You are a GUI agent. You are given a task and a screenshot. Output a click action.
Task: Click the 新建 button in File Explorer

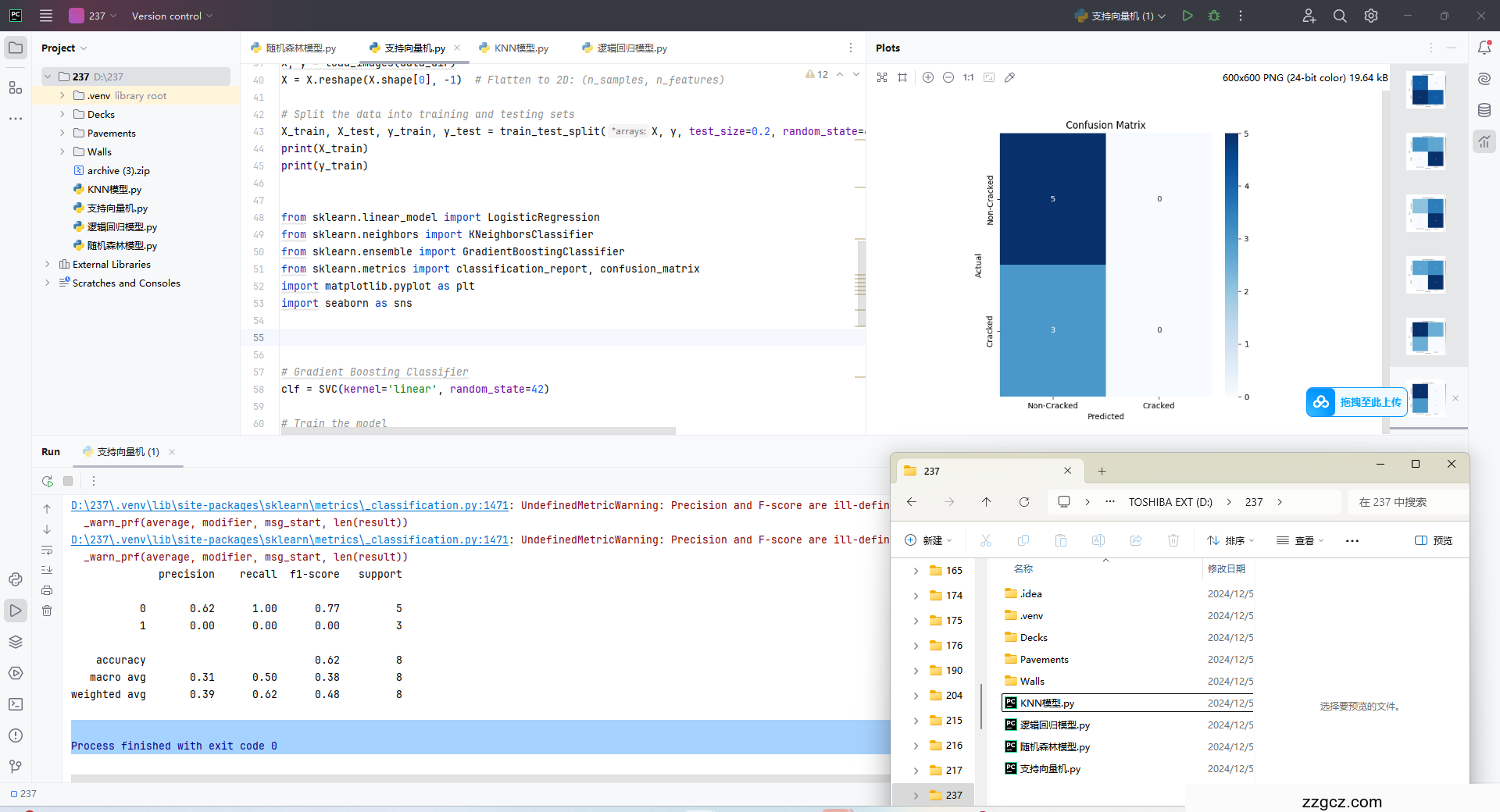coord(927,540)
